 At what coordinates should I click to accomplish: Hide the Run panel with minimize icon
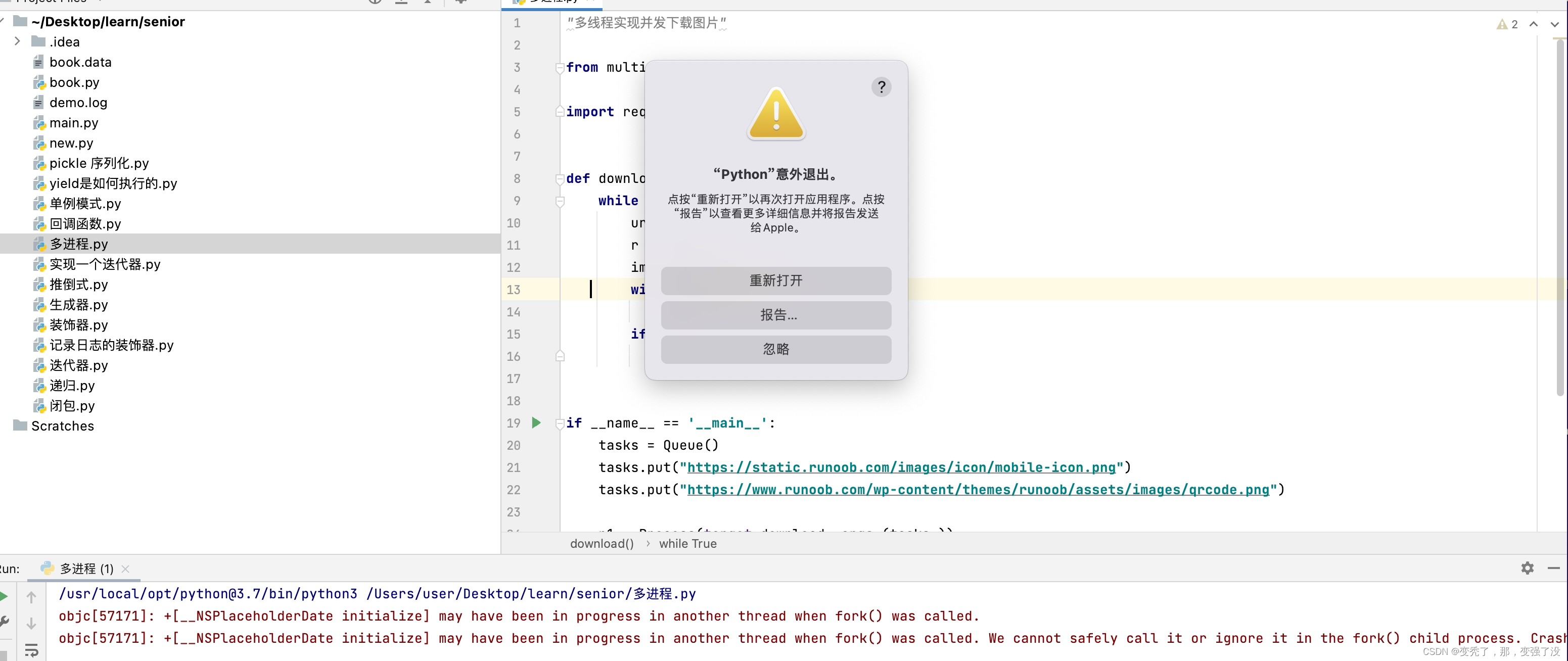pyautogui.click(x=1553, y=568)
